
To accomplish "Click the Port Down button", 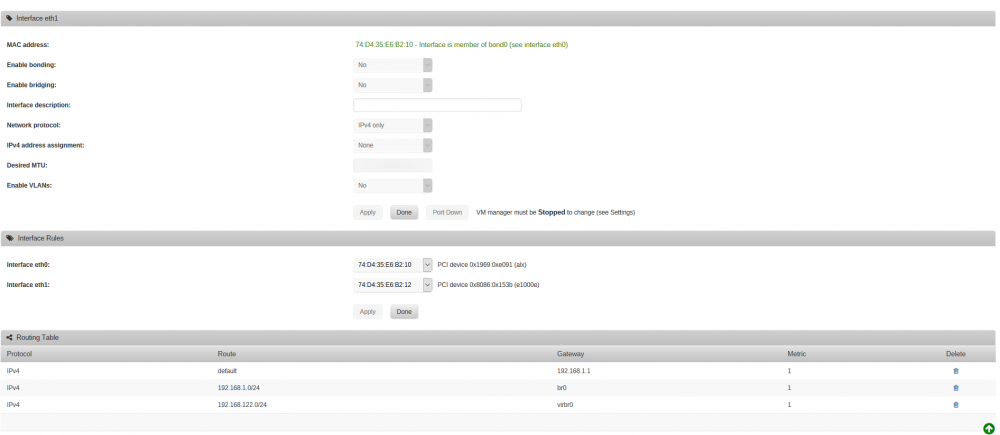I will click(447, 212).
